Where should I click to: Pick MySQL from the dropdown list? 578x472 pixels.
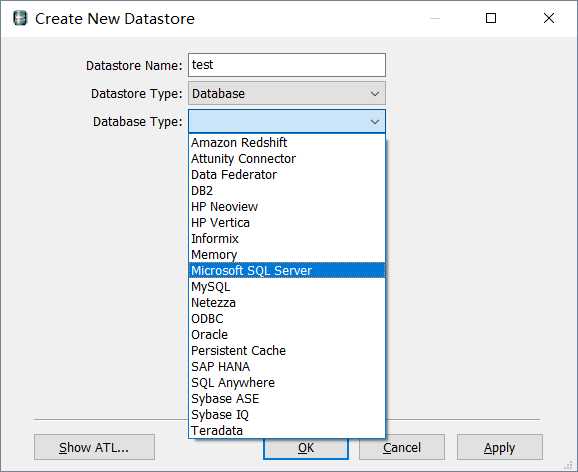coord(287,287)
